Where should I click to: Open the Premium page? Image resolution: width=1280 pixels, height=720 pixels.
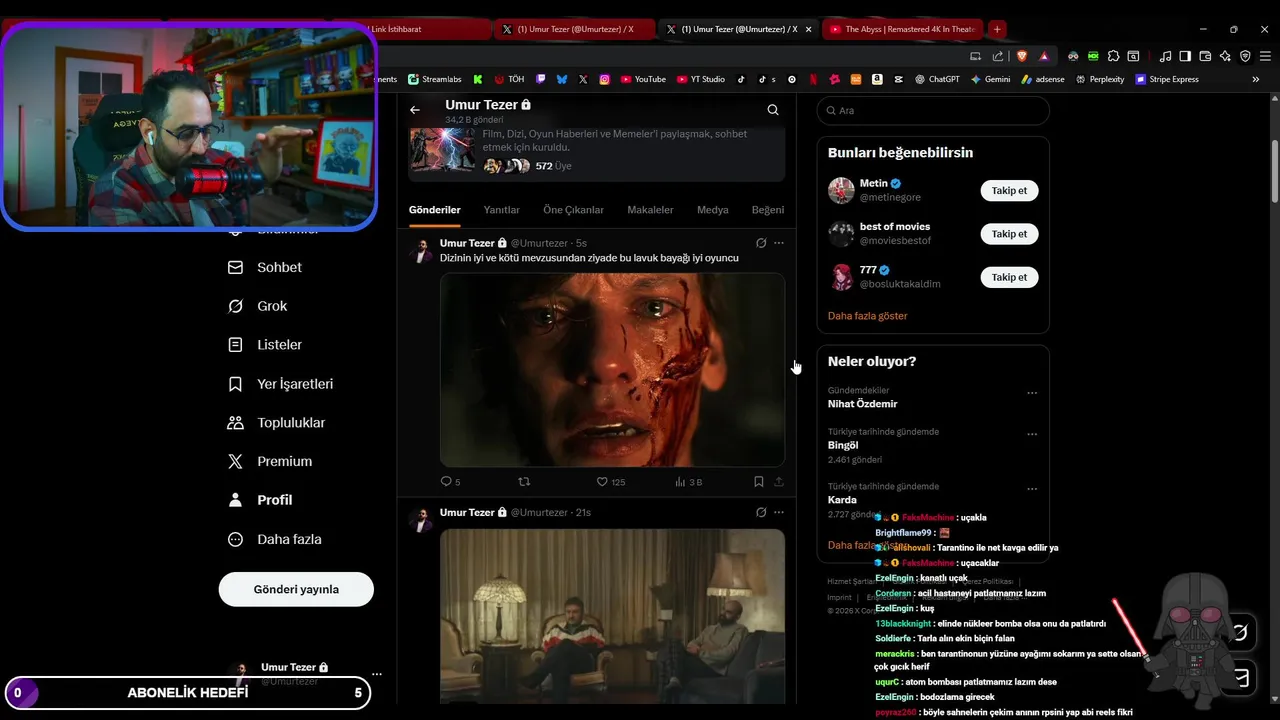pyautogui.click(x=270, y=461)
